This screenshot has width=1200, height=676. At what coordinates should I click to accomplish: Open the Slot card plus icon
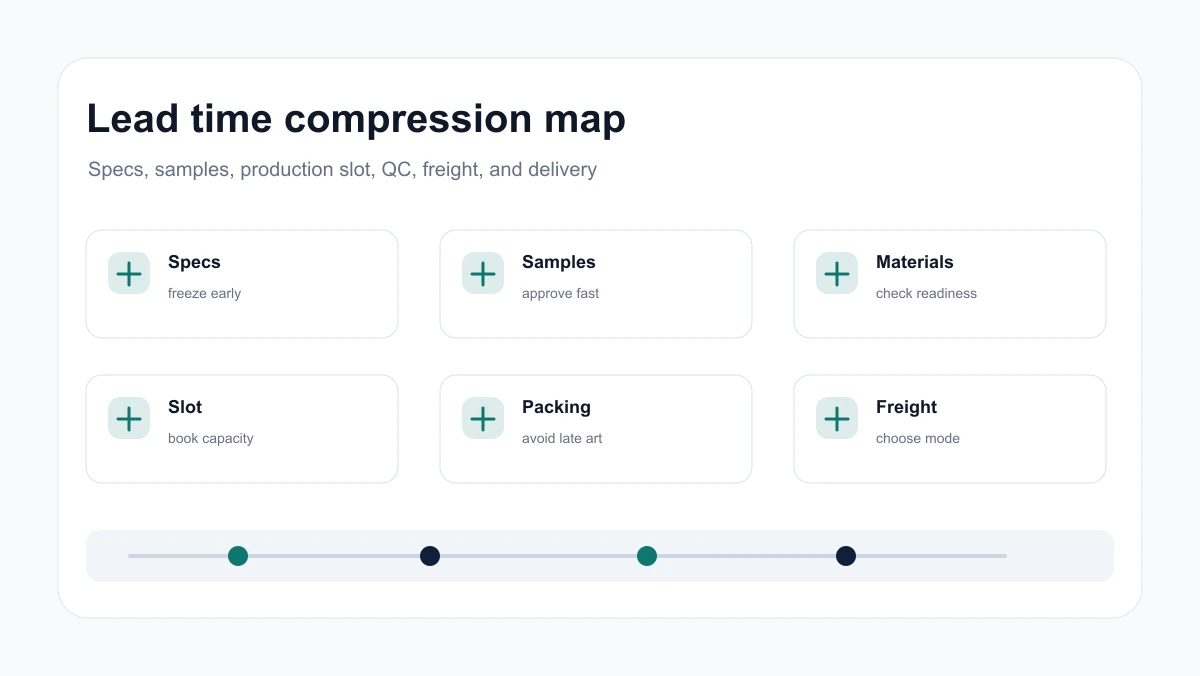click(129, 418)
